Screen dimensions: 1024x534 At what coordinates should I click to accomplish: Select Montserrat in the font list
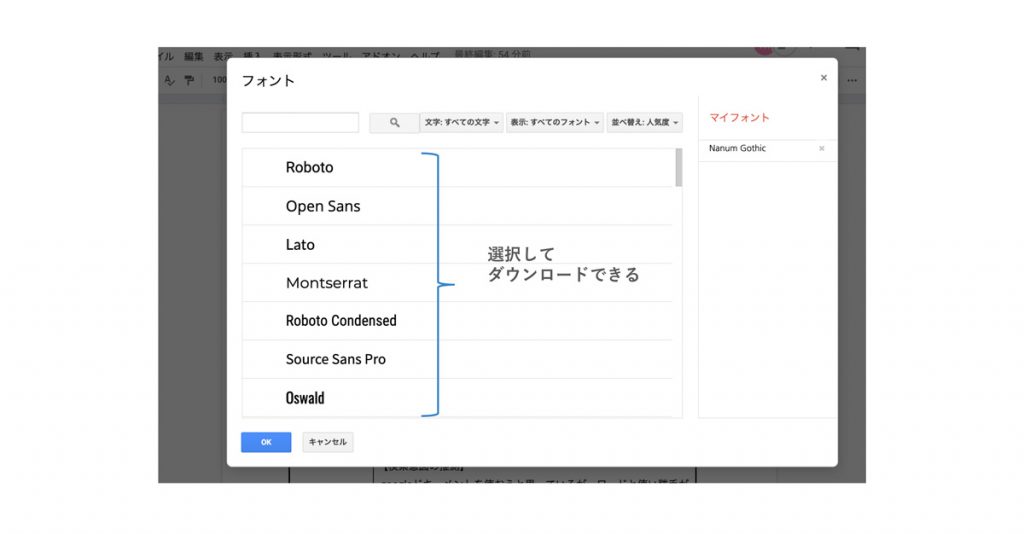pos(327,283)
